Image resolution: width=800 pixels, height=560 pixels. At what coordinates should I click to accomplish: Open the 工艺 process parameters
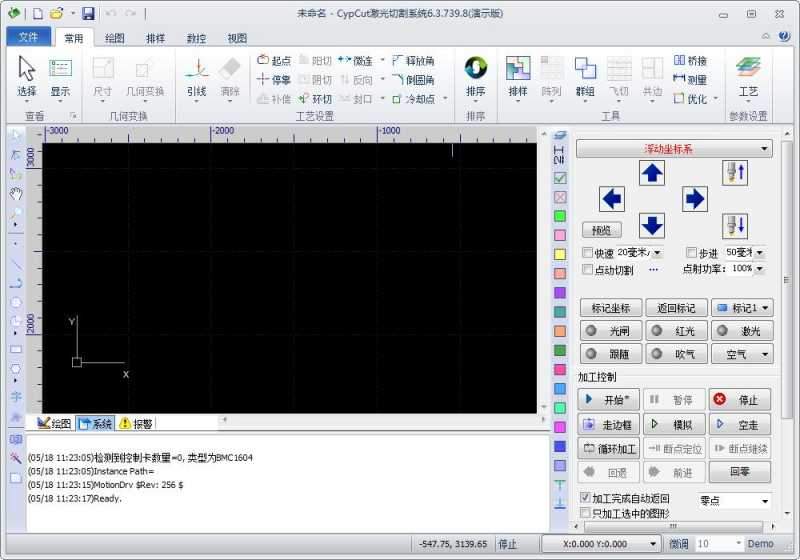click(748, 77)
